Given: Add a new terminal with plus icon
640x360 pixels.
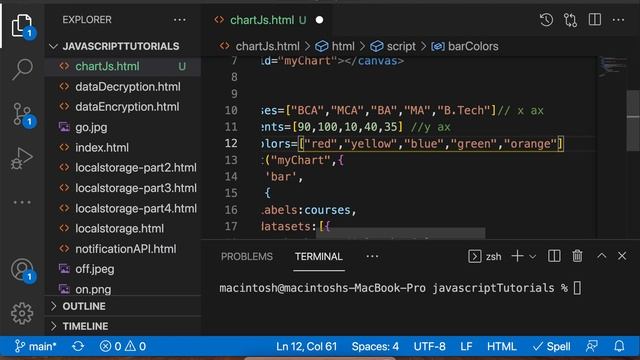Looking at the screenshot, I should point(517,256).
